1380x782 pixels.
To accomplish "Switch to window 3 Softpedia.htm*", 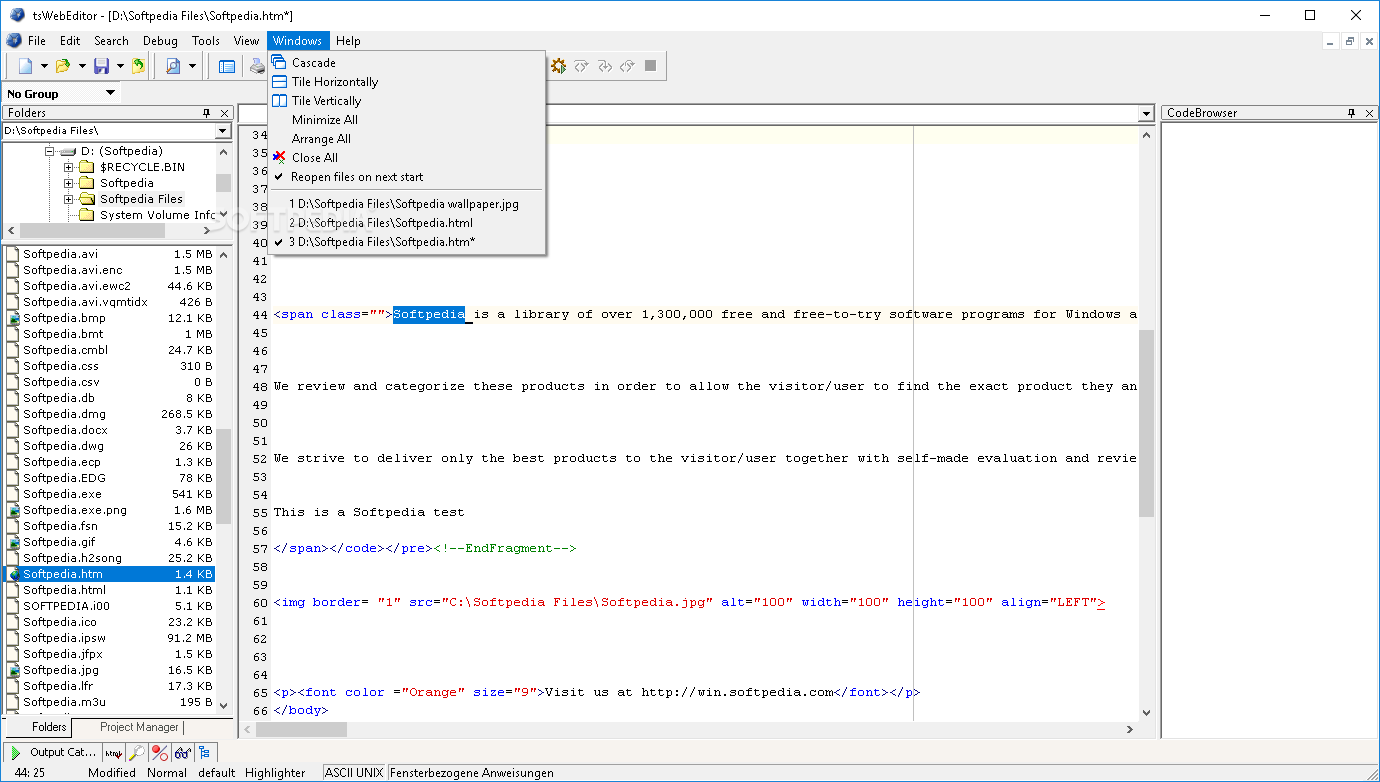I will (382, 242).
